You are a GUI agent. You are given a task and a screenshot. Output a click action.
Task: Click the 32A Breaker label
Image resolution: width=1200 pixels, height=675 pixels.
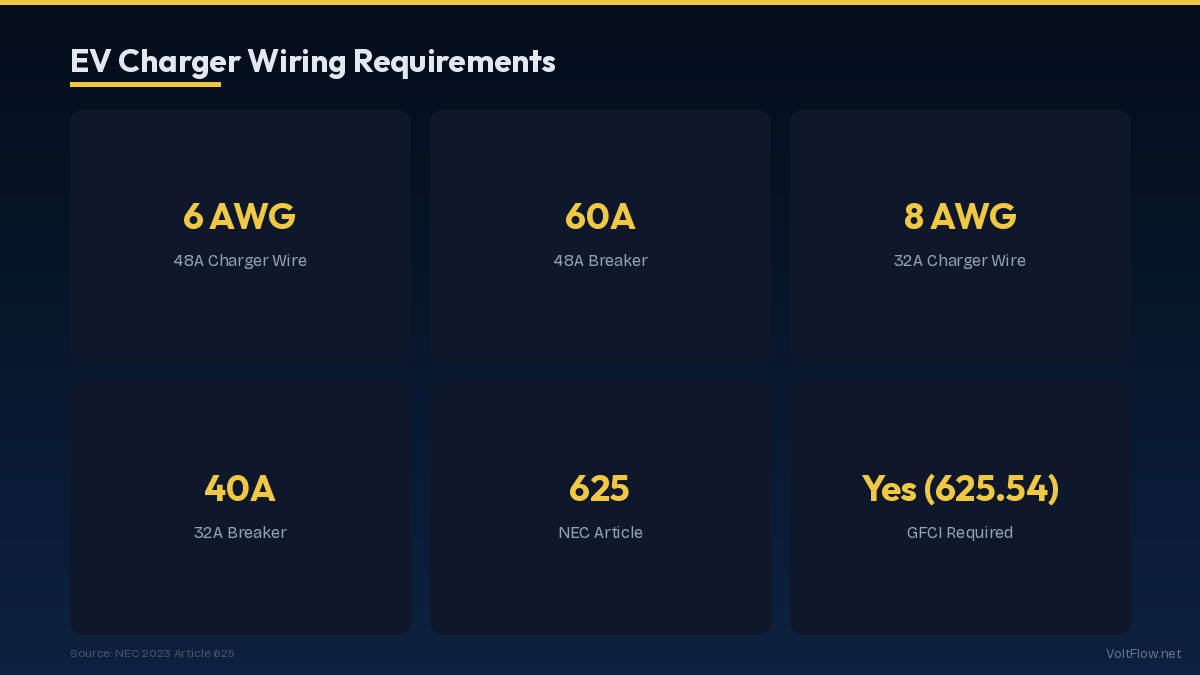click(240, 533)
